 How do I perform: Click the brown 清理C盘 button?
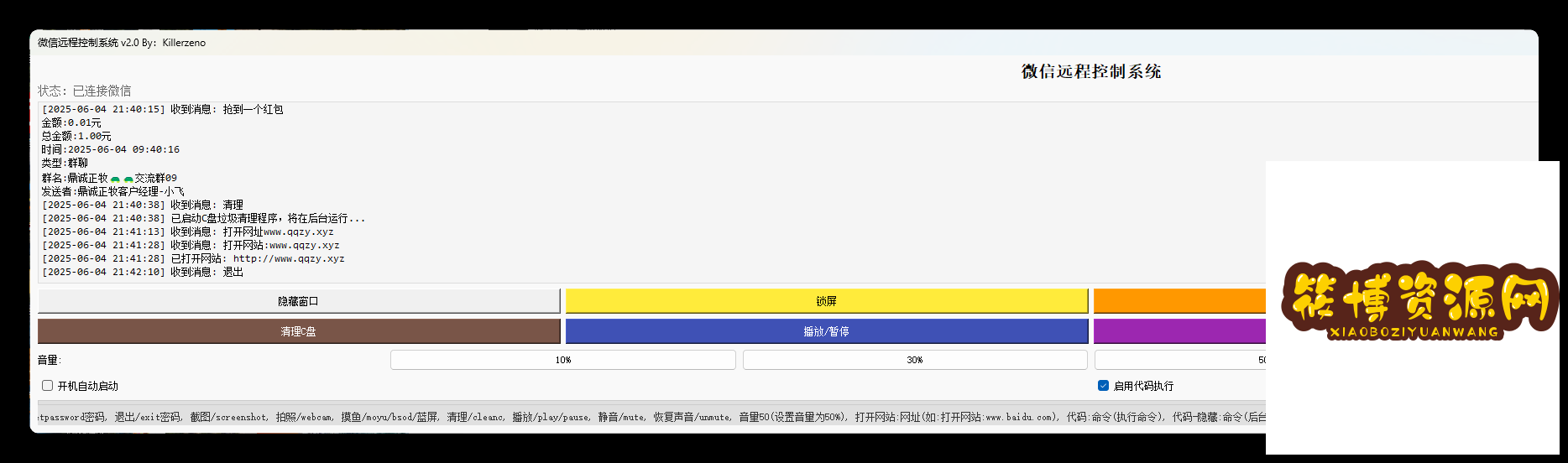coord(299,331)
